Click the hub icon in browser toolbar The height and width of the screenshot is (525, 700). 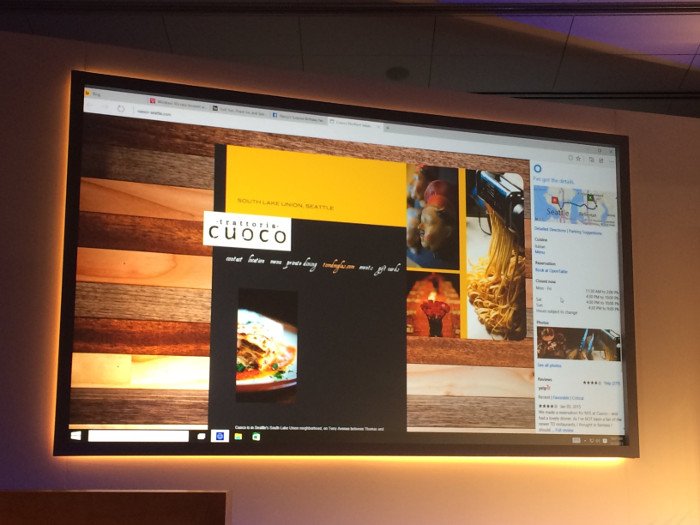point(591,159)
